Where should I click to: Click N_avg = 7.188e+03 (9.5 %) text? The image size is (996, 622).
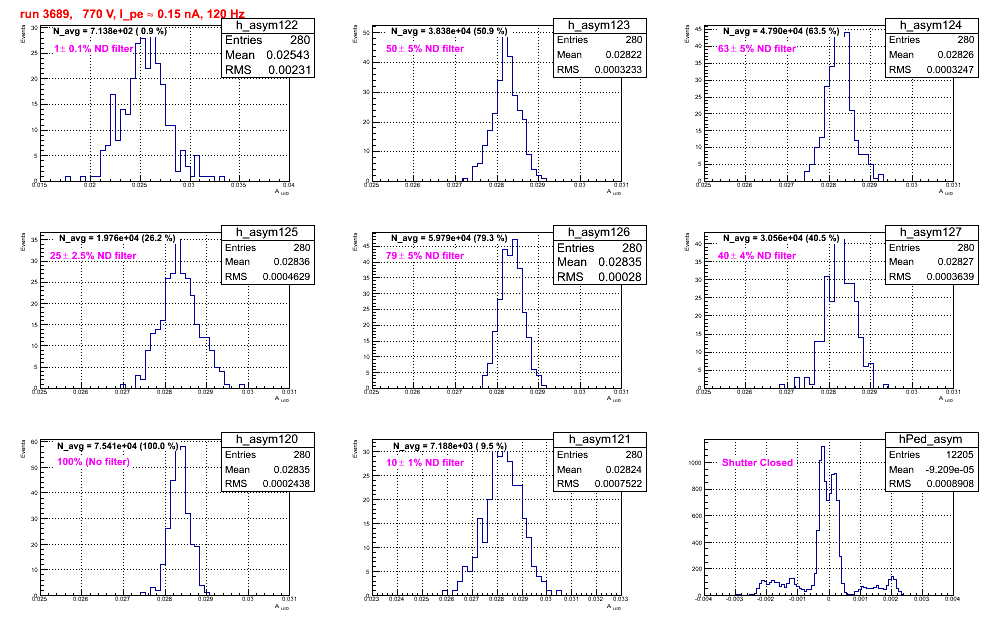coord(450,446)
